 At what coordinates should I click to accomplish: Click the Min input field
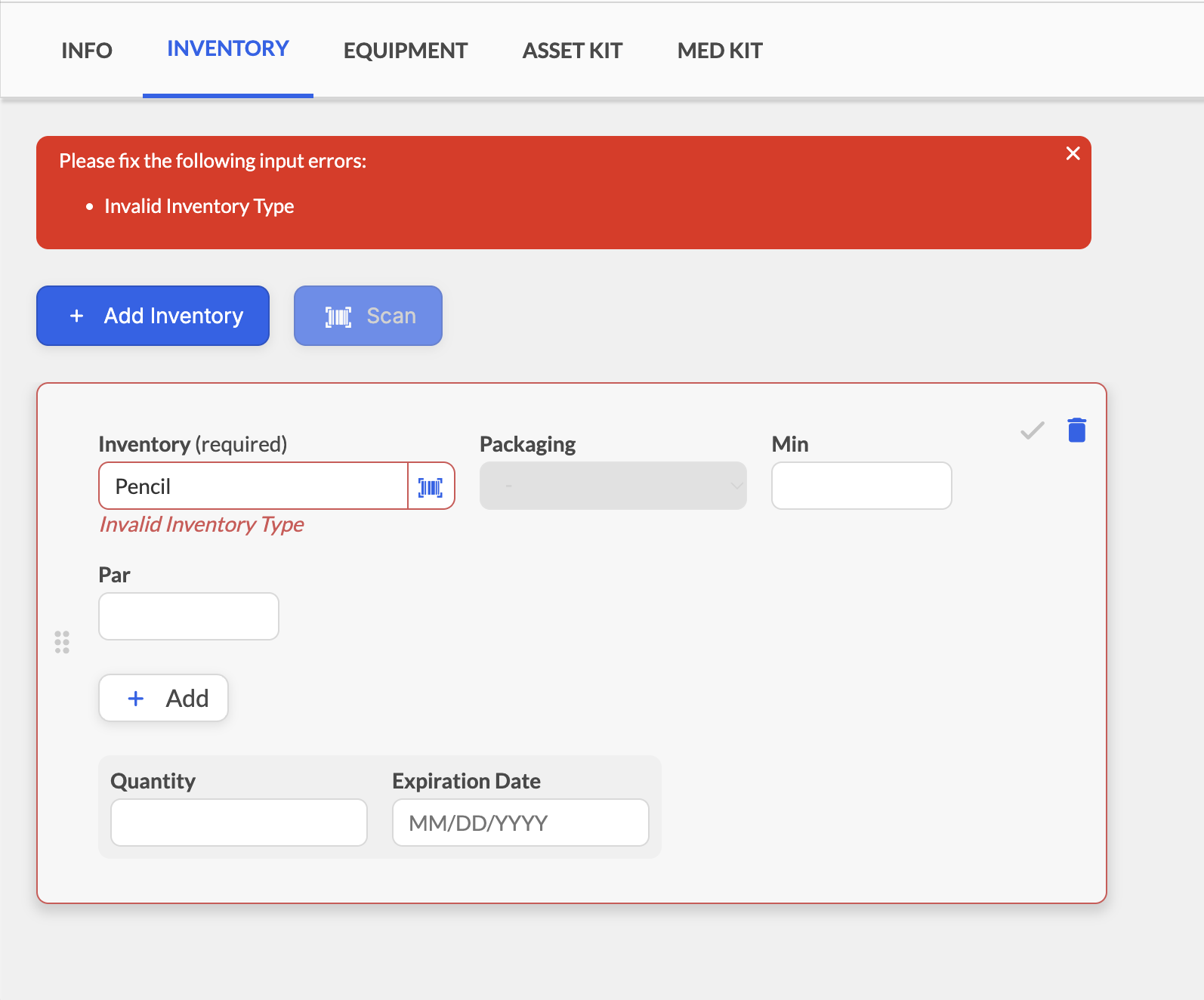click(x=862, y=486)
